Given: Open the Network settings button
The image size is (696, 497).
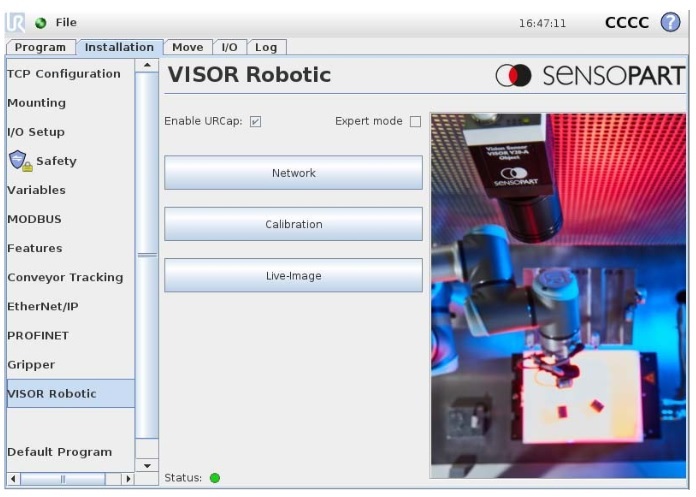Looking at the screenshot, I should [x=293, y=173].
